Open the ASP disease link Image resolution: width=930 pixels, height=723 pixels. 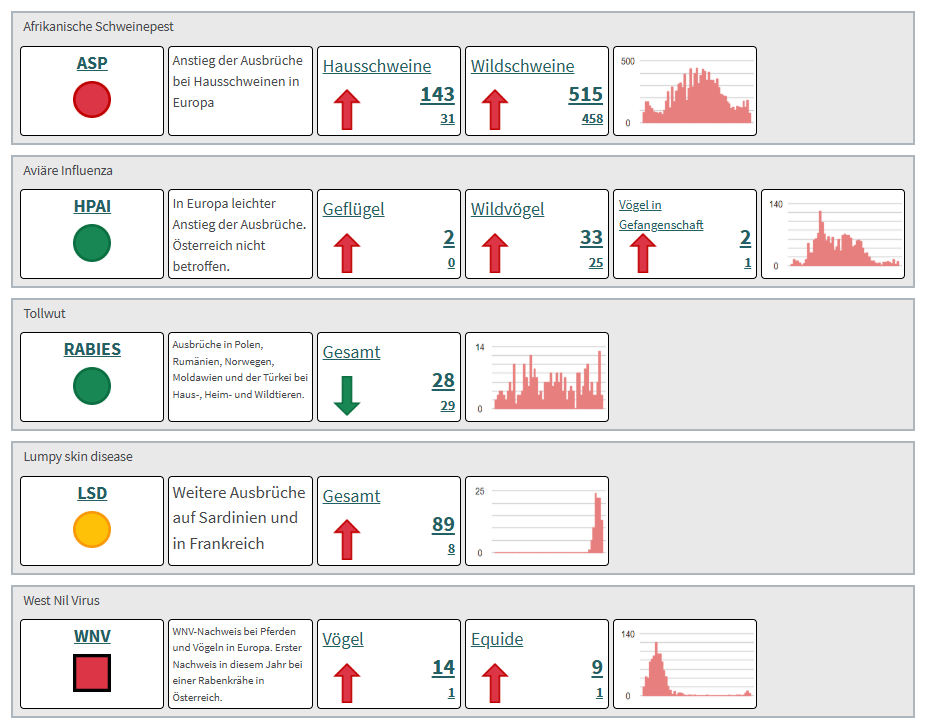[x=92, y=63]
